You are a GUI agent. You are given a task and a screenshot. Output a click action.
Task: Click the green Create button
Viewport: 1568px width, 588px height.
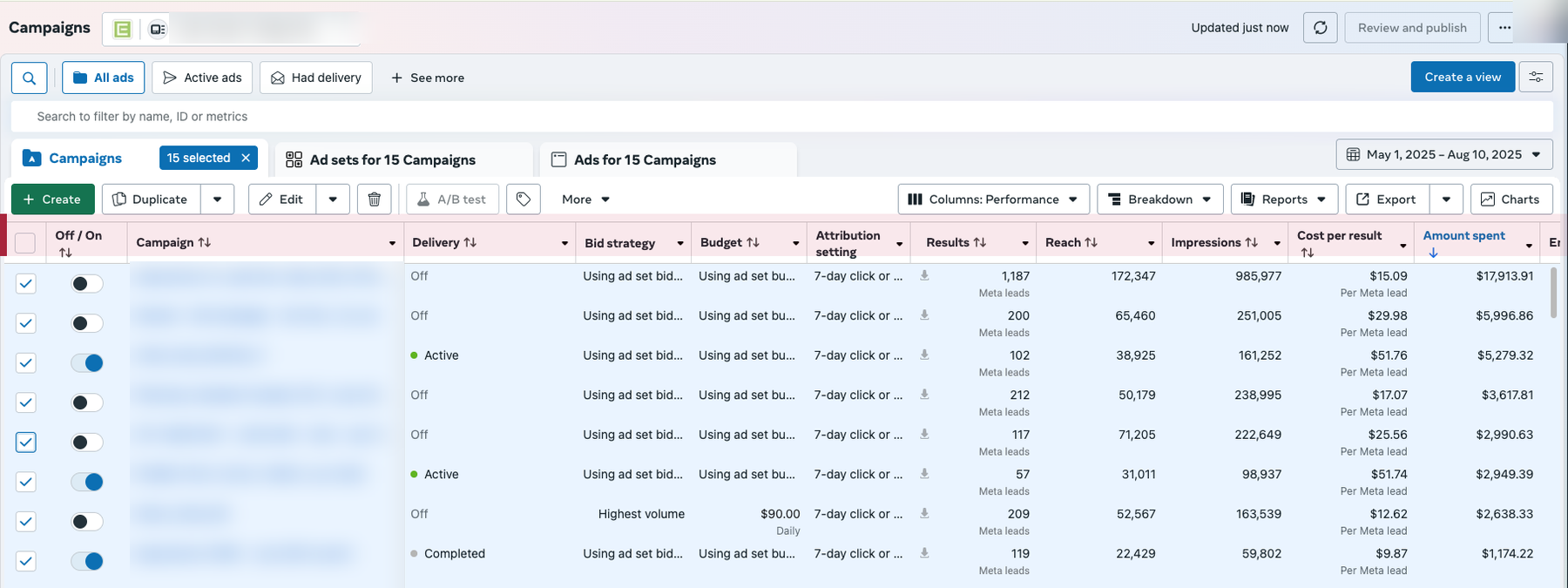52,199
